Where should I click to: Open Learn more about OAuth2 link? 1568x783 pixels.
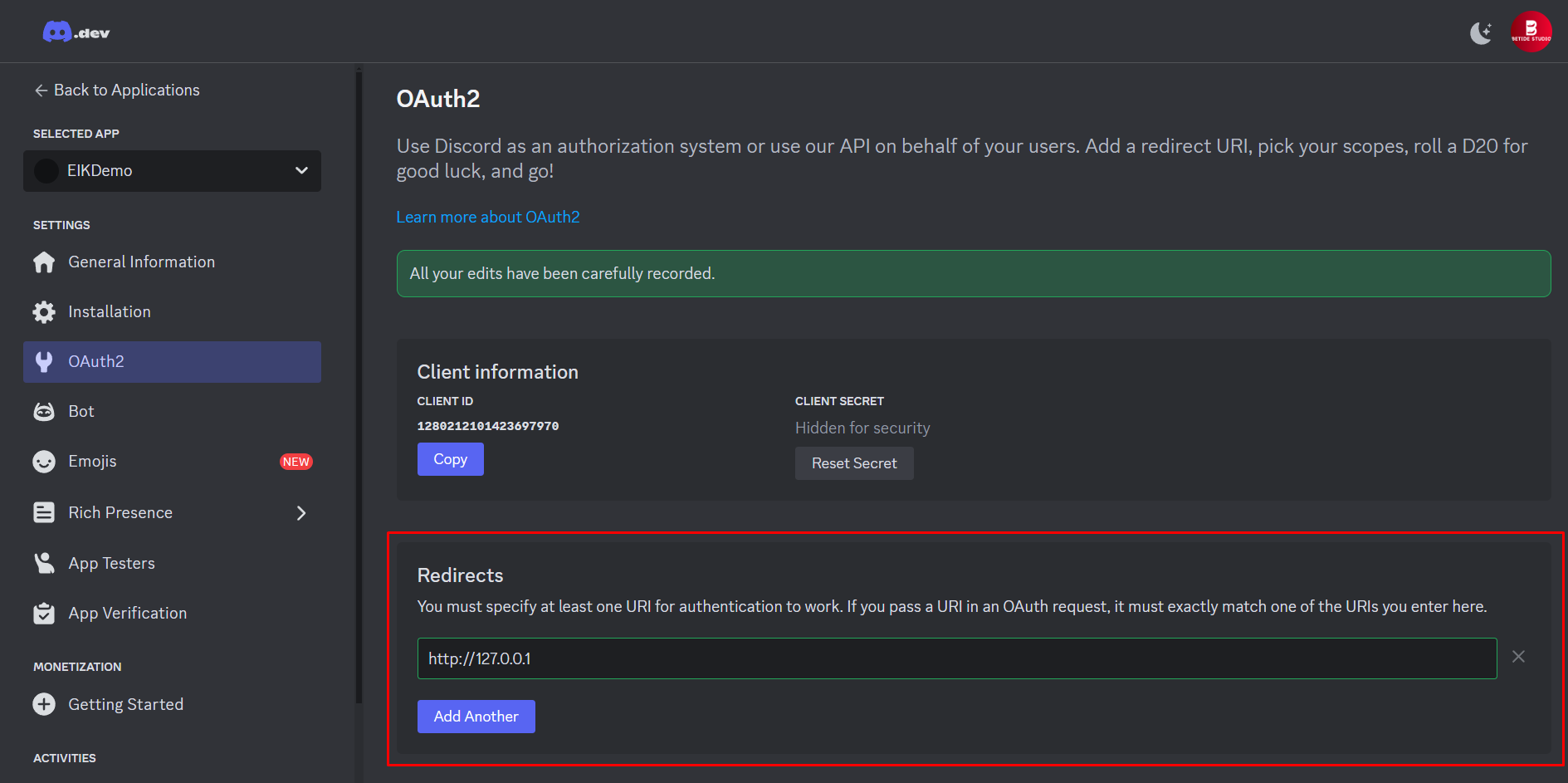(x=488, y=217)
